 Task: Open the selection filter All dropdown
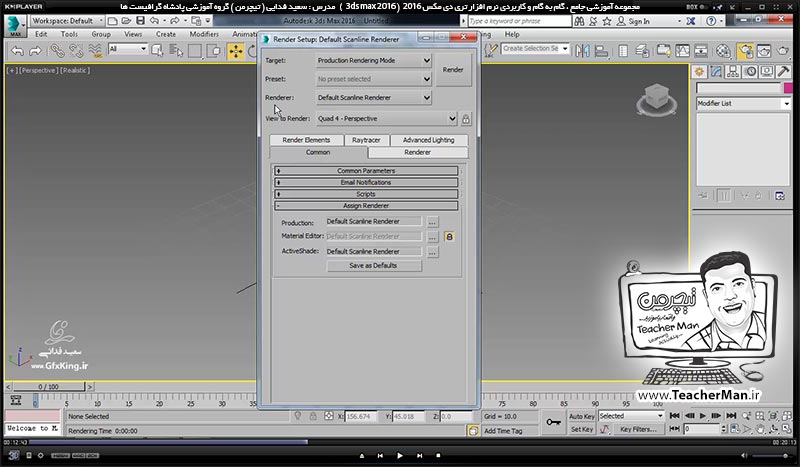click(x=128, y=49)
